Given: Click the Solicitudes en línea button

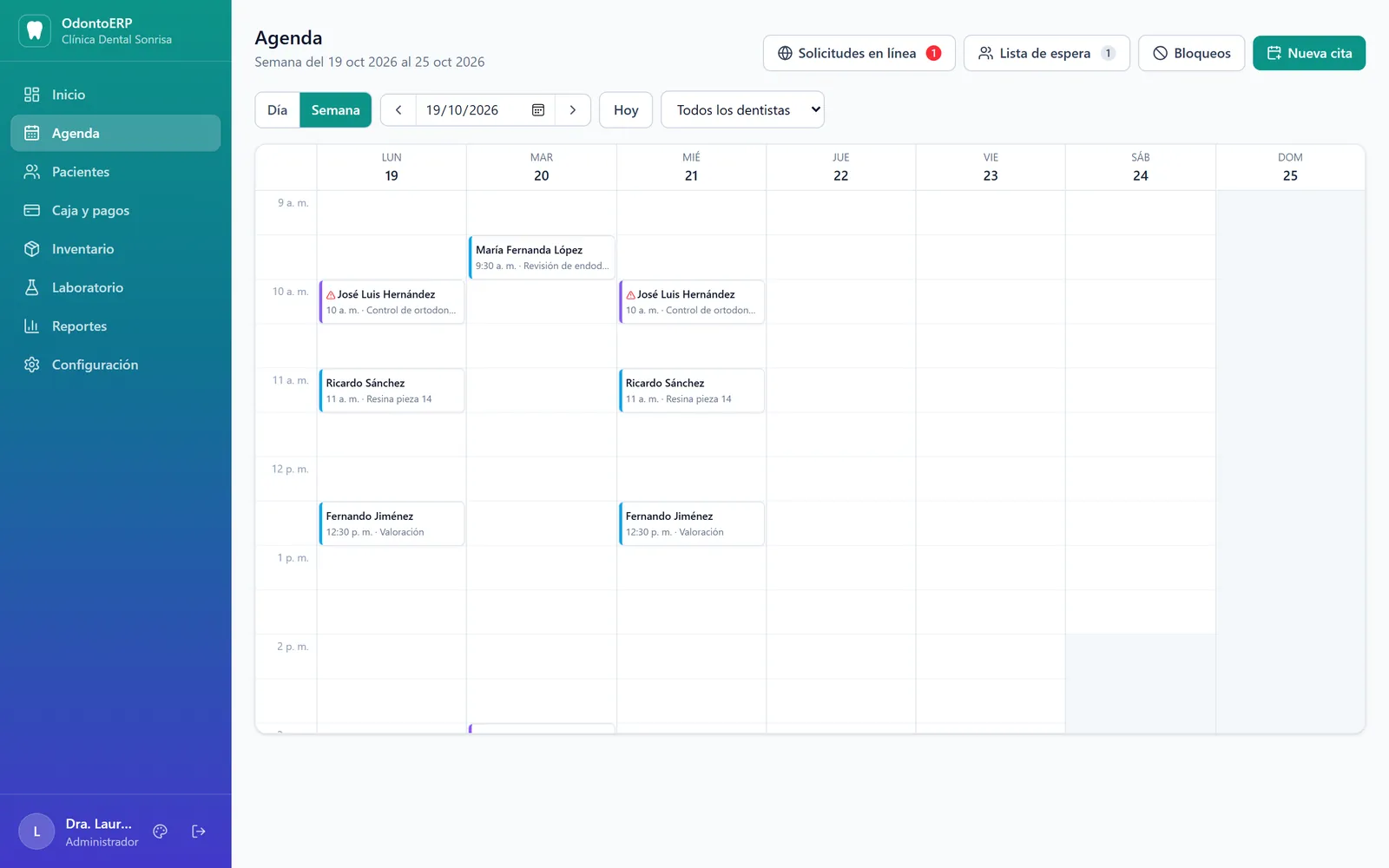Looking at the screenshot, I should pyautogui.click(x=859, y=53).
